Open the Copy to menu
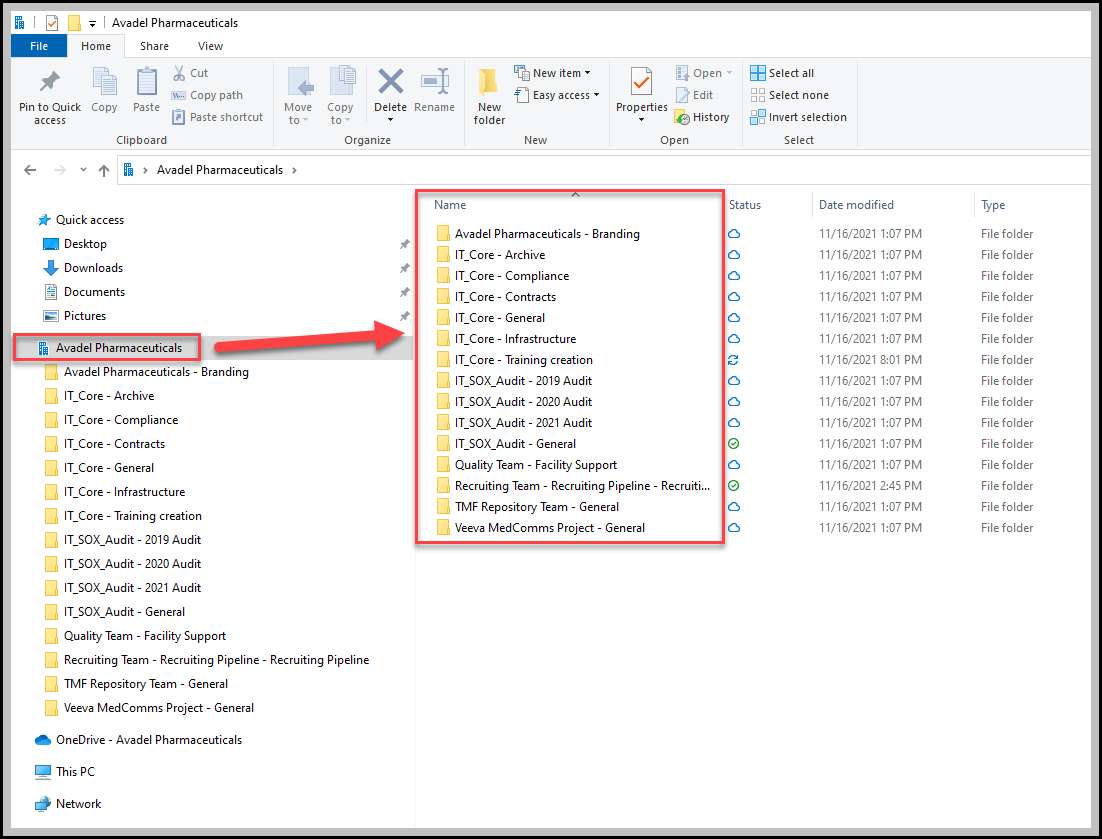This screenshot has height=839, width=1102. 340,96
